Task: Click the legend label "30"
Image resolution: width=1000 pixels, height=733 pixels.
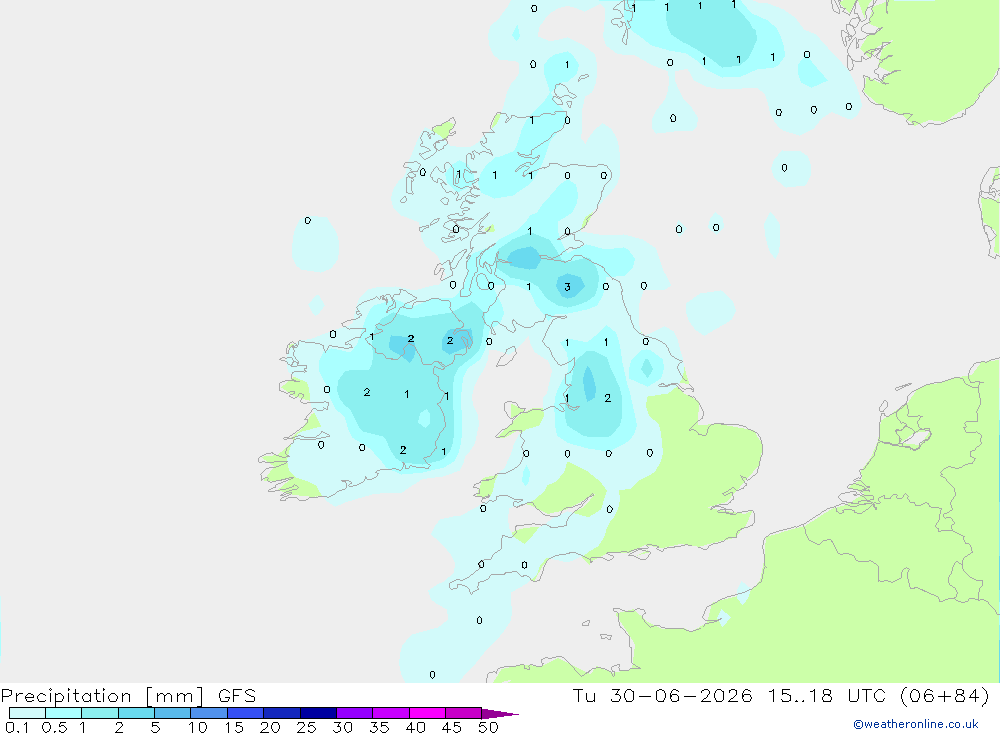Action: (x=342, y=727)
